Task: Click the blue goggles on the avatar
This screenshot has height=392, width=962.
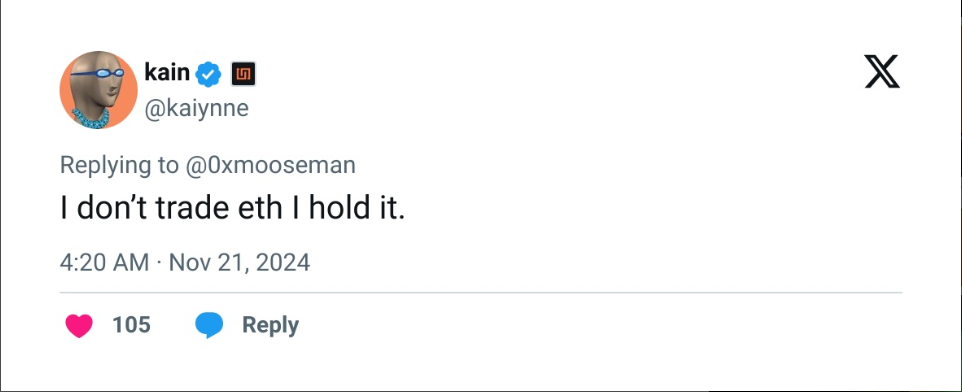Action: coord(98,73)
